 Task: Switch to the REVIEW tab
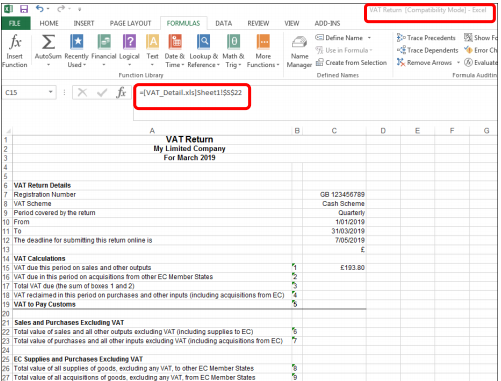(258, 23)
